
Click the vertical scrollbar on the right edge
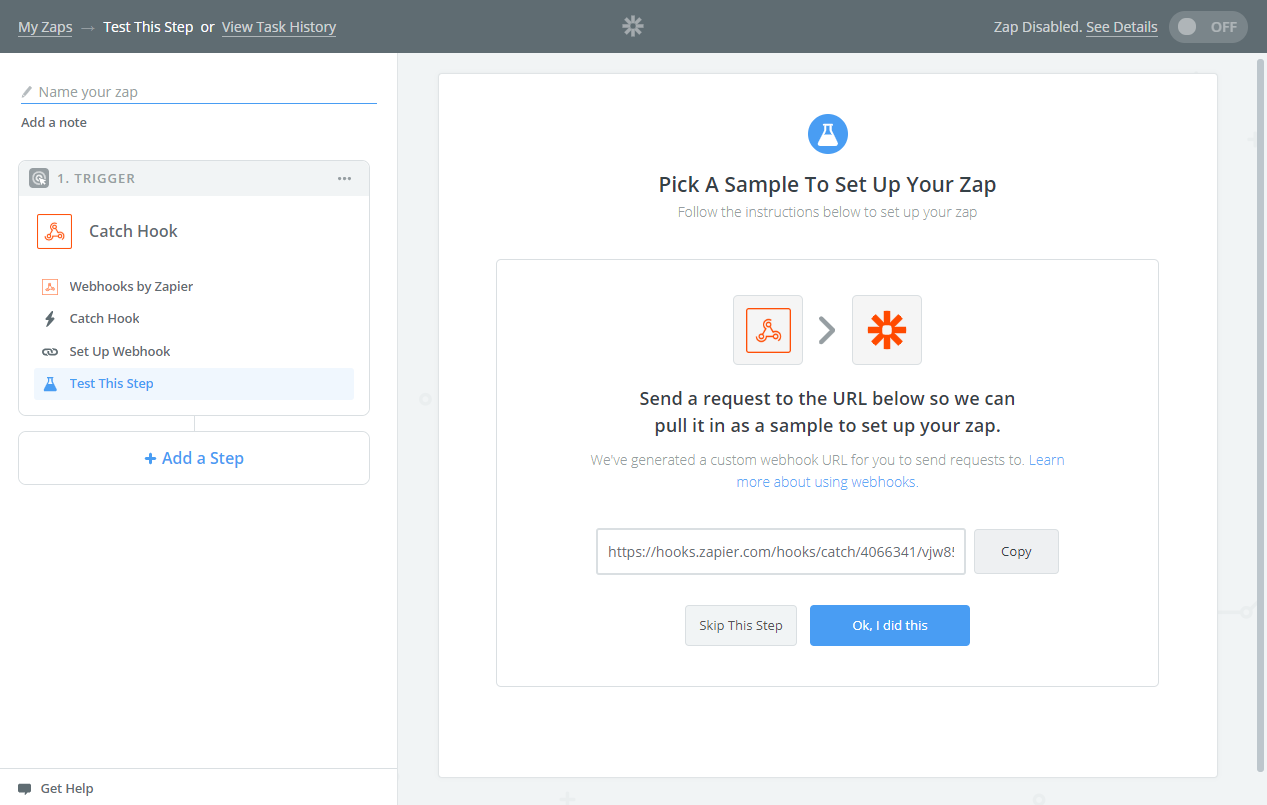(1259, 400)
